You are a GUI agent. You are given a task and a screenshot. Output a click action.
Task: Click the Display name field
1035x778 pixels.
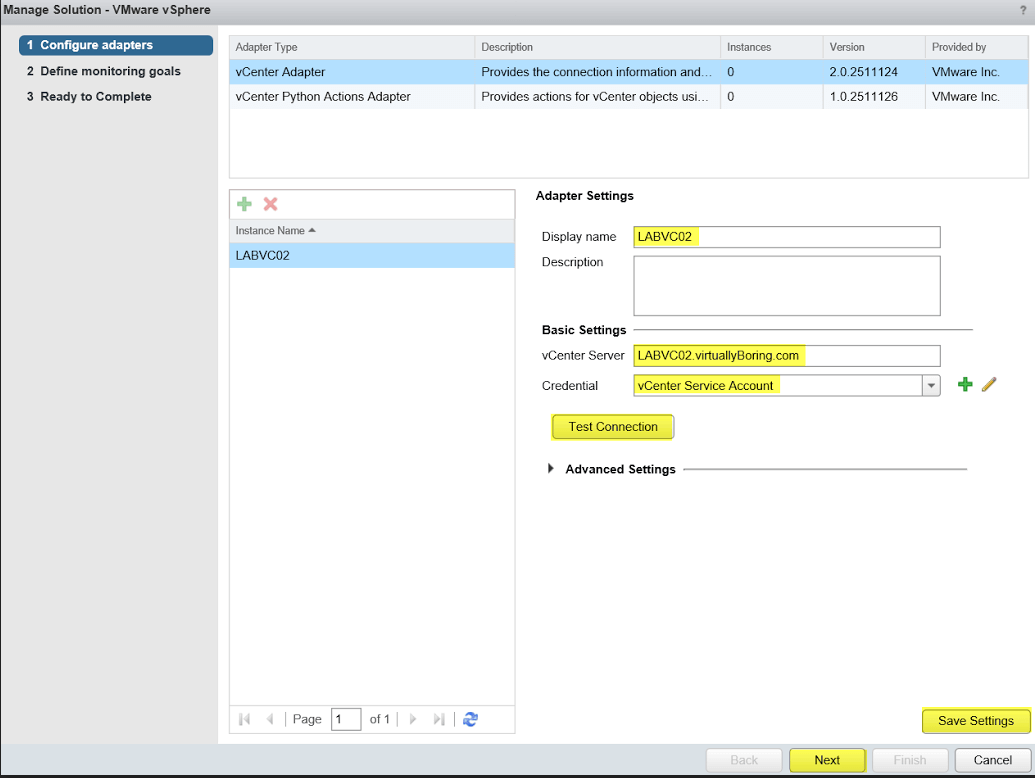coord(787,237)
